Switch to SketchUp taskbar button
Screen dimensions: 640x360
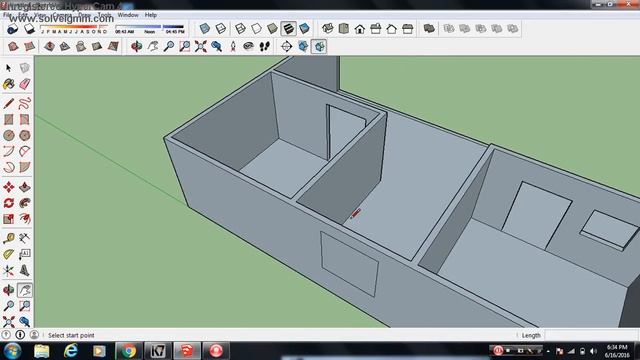point(187,351)
